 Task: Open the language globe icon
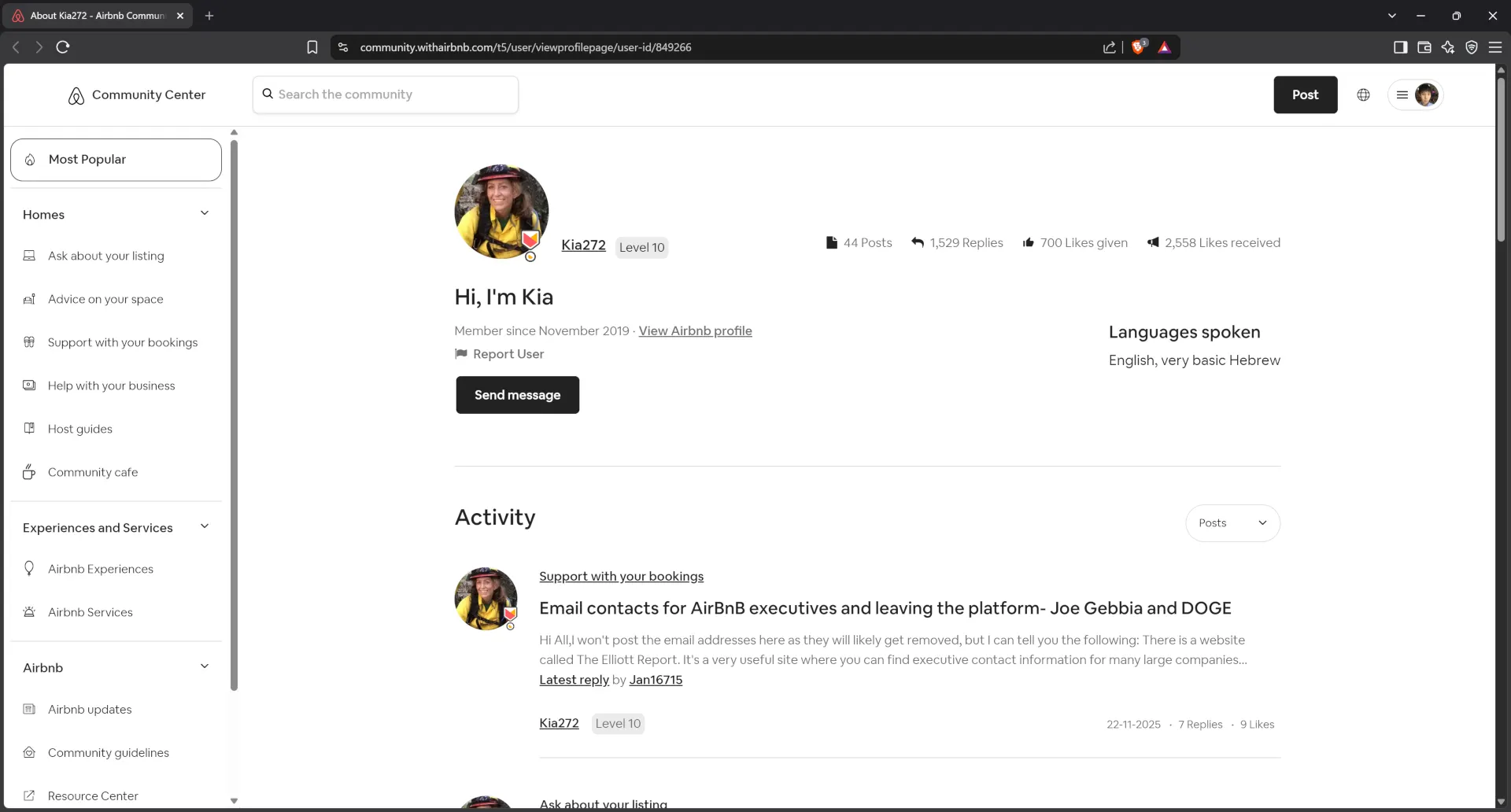(1363, 94)
